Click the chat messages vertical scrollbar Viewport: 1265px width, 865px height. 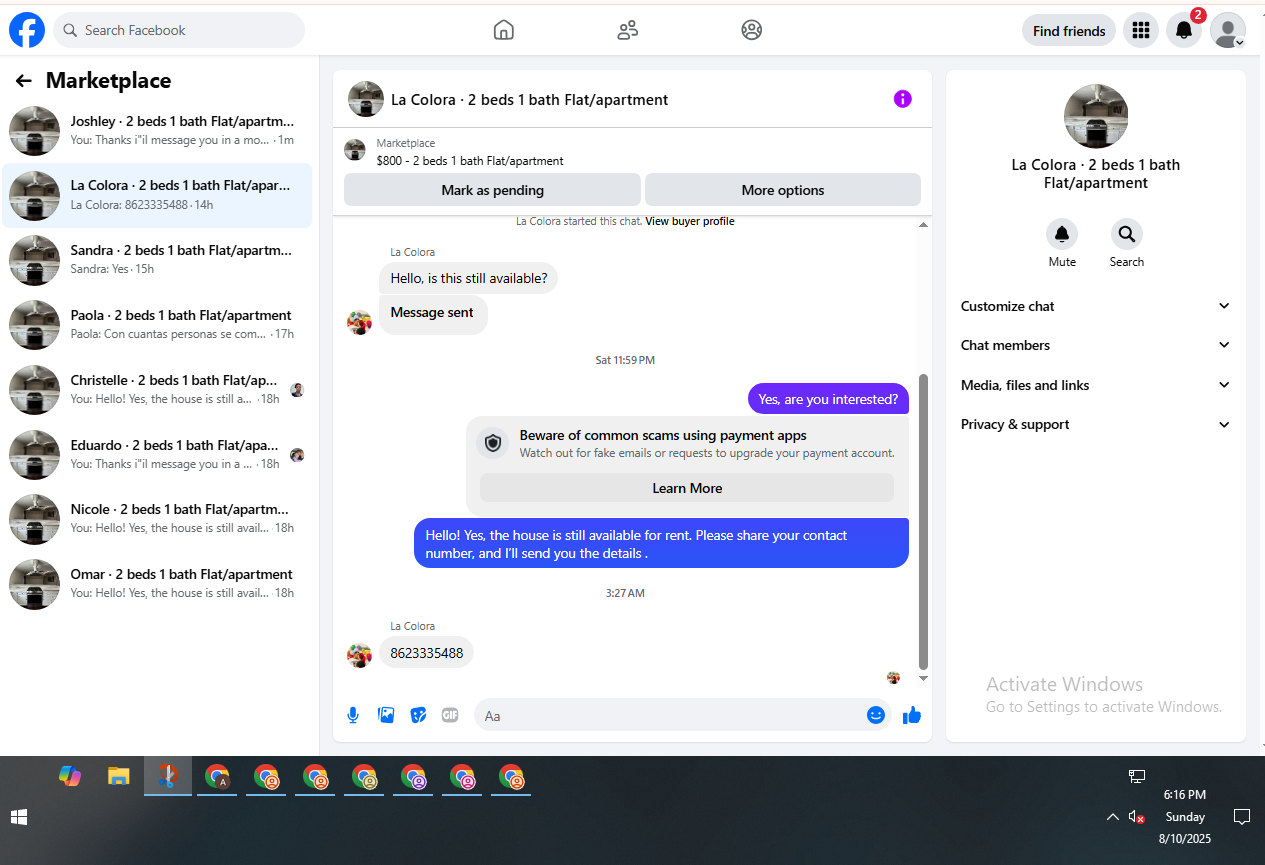tap(923, 522)
